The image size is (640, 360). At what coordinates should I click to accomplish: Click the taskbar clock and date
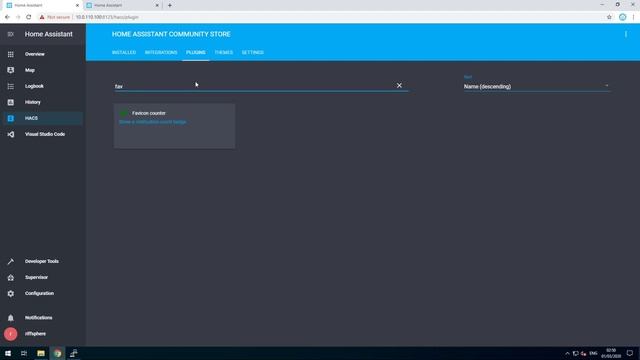[x=611, y=353]
